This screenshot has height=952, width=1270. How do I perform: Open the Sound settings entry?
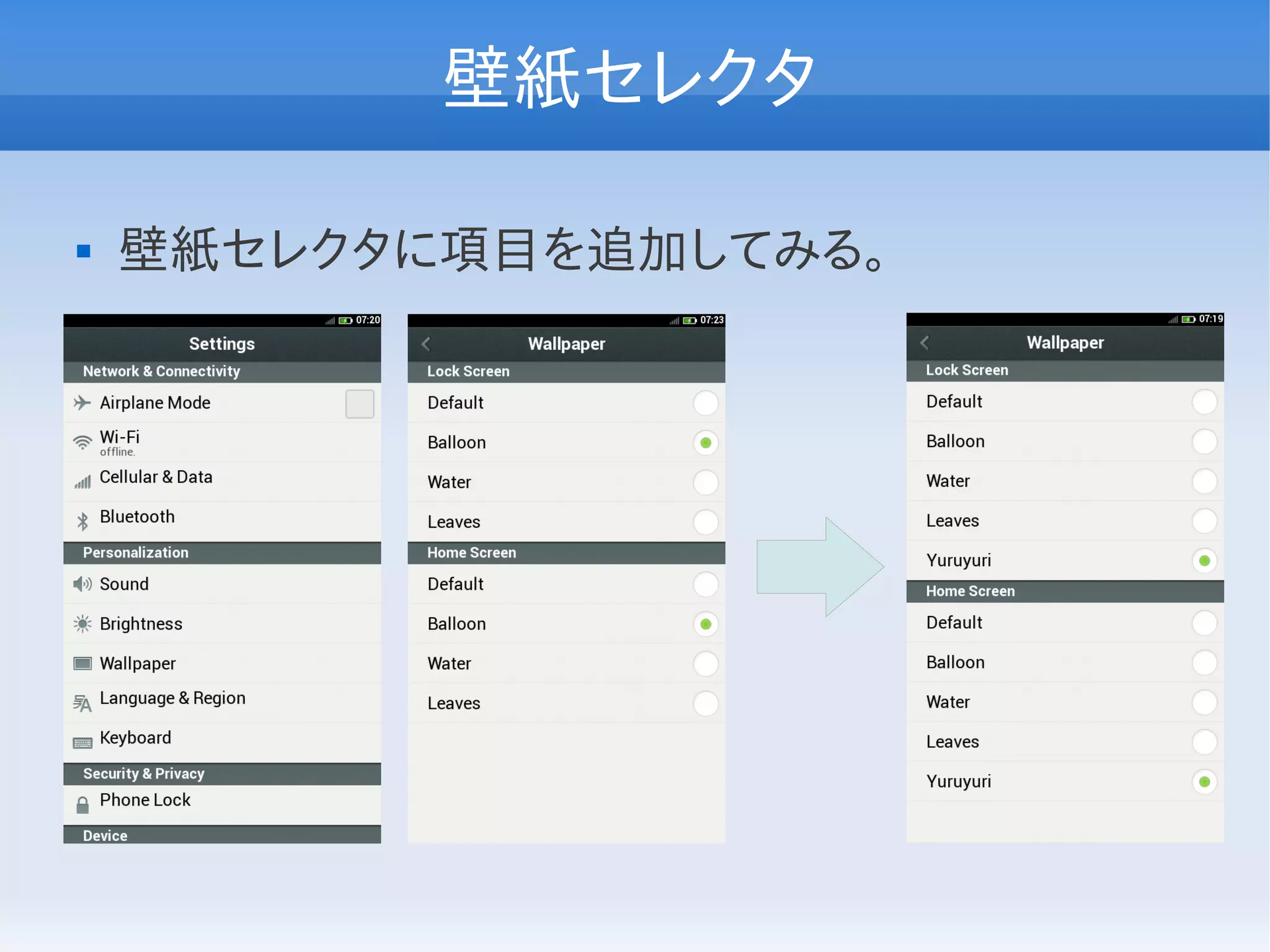point(222,584)
